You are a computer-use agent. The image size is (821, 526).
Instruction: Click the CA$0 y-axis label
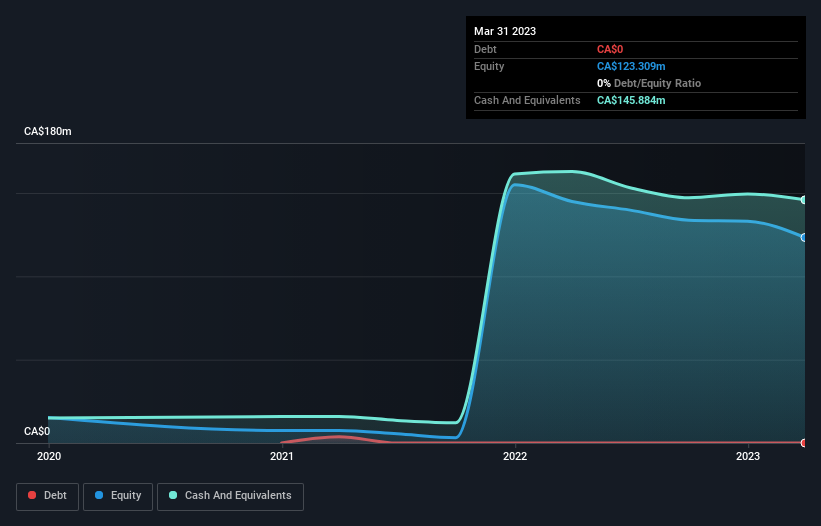(37, 431)
